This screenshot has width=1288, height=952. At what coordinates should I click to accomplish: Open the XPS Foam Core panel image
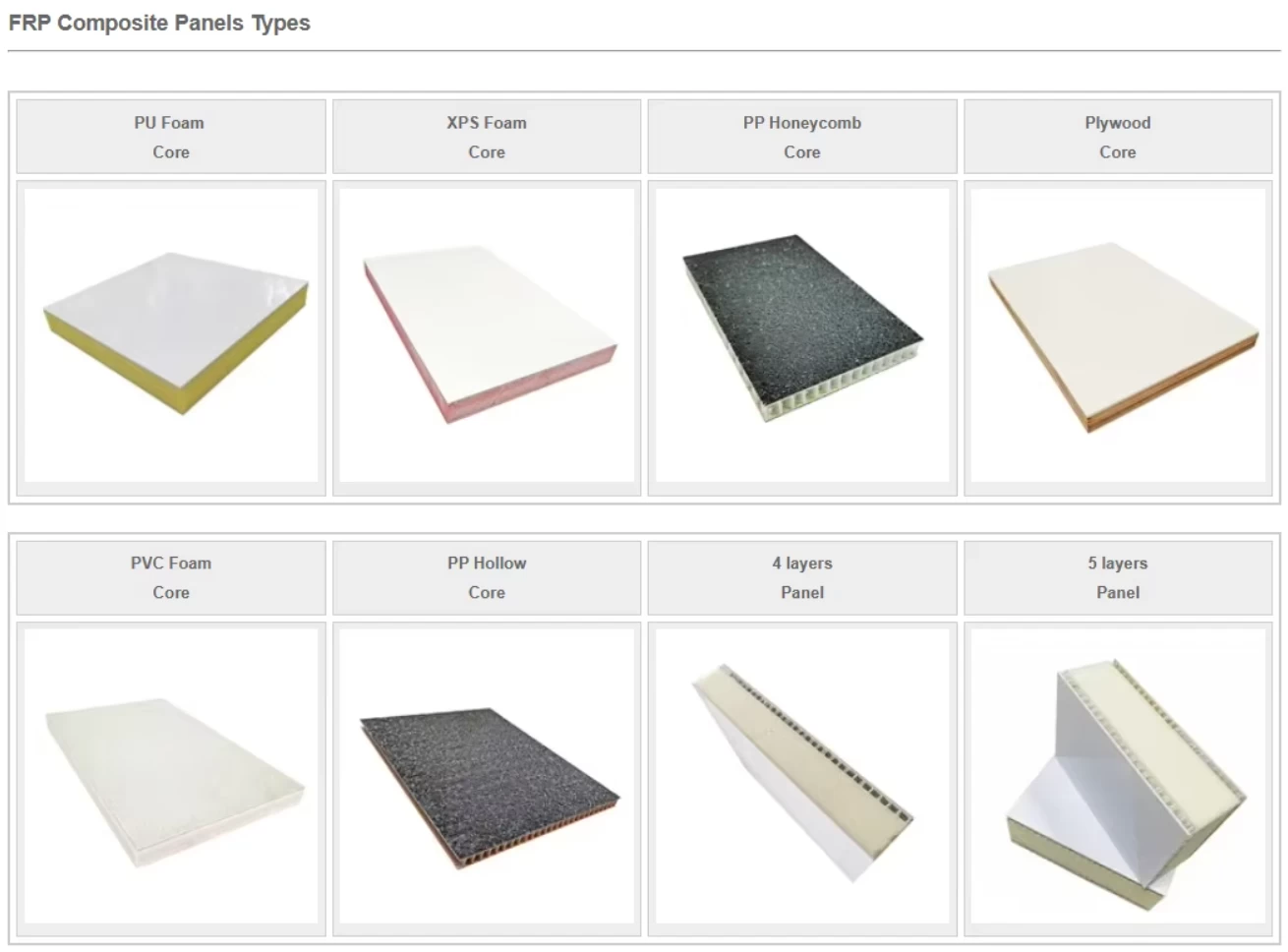point(487,334)
